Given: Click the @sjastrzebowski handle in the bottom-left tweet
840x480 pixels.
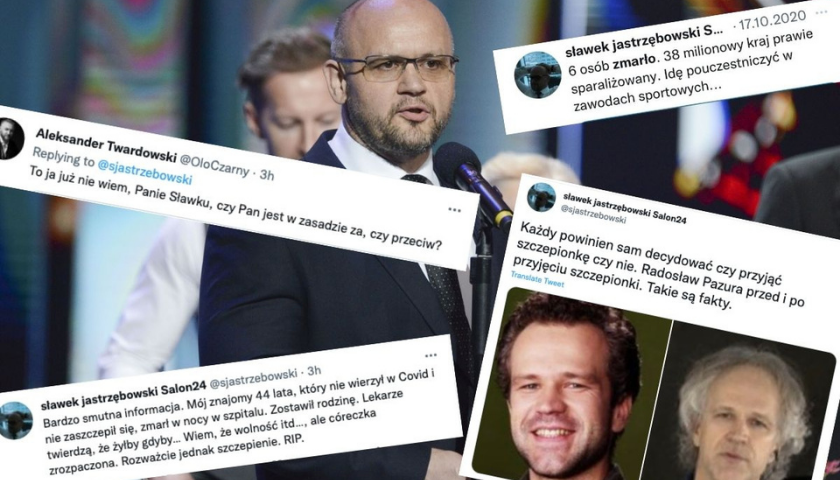Looking at the screenshot, I should (253, 380).
